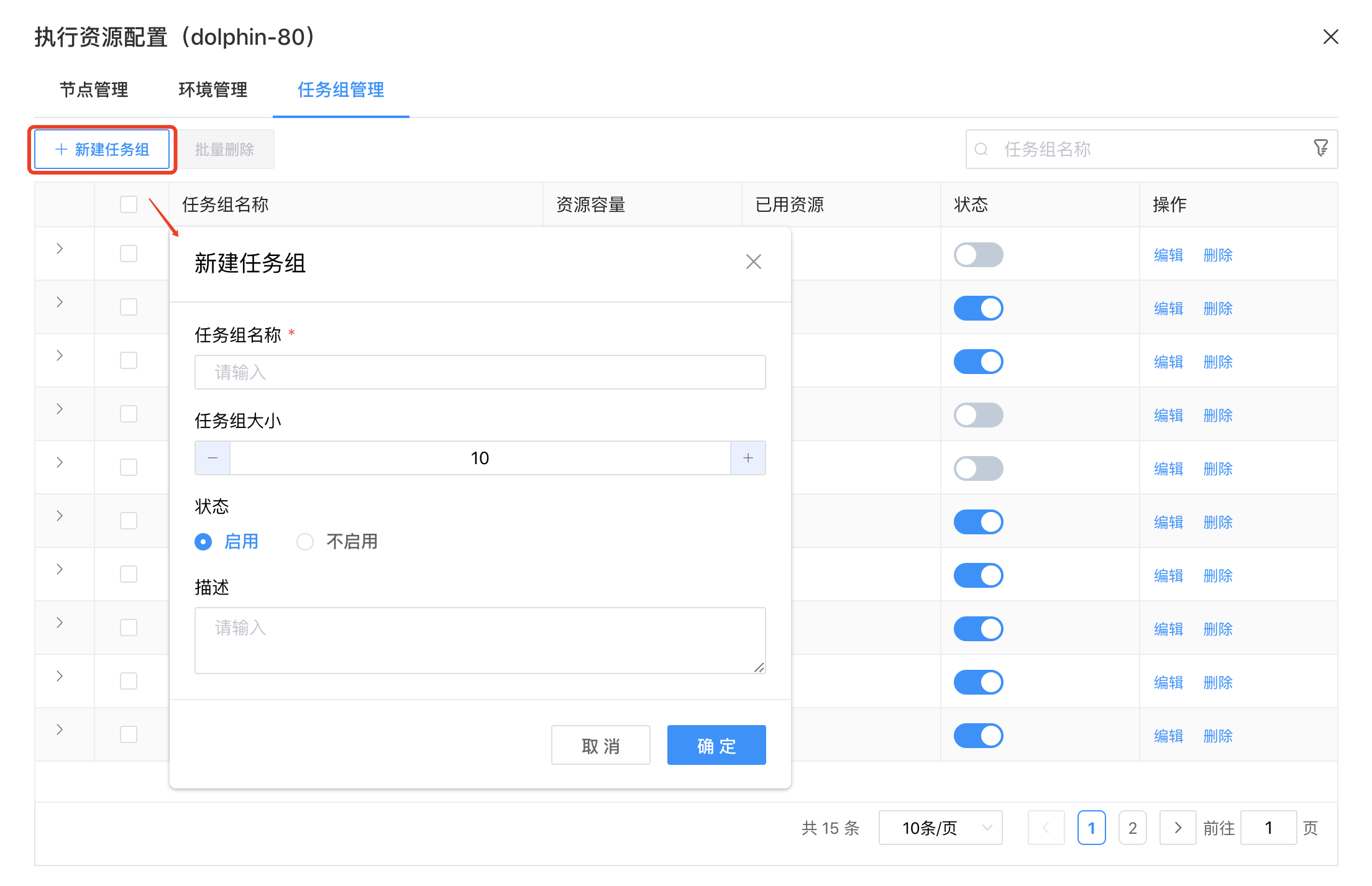Click the plus icon to increase 任务组大小
The width and height of the screenshot is (1372, 886).
pos(748,458)
